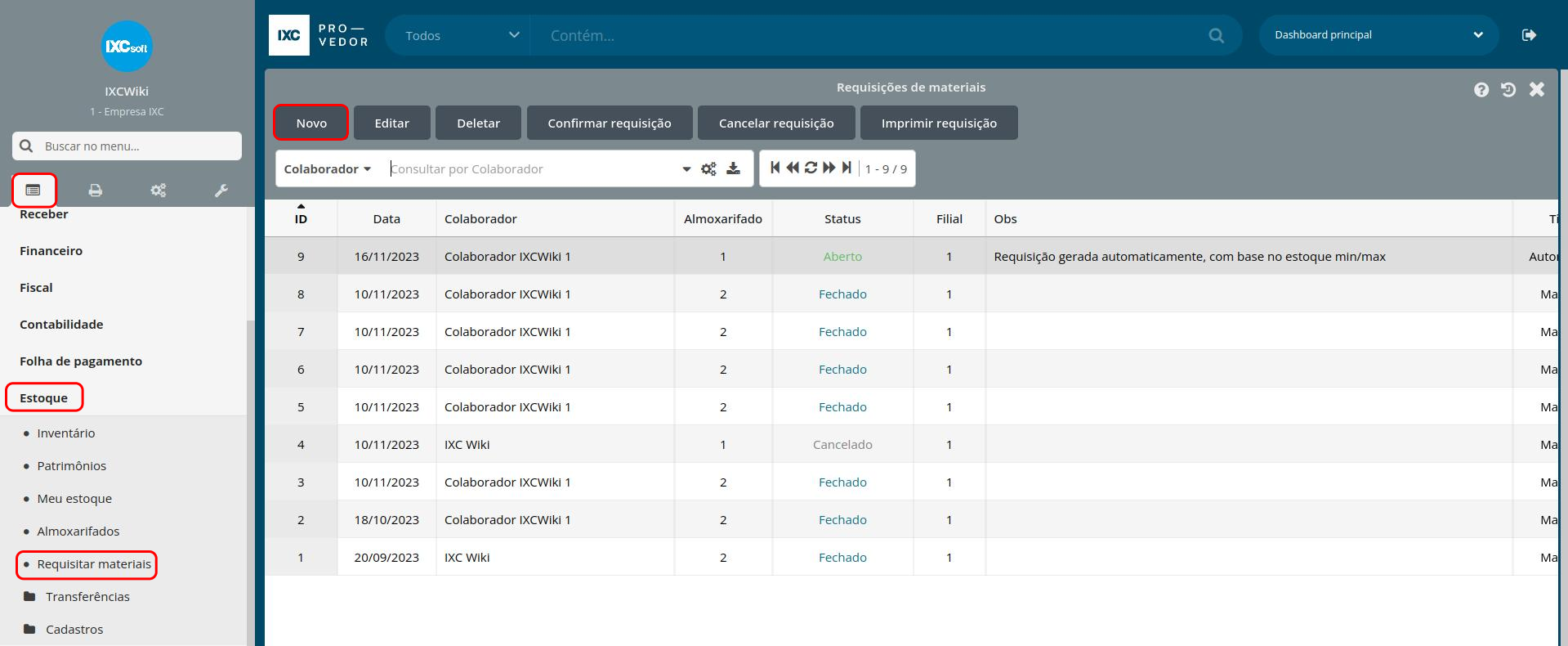Screen dimensions: 1568x646
Task: Expand the Fiscal menu section
Action: (36, 288)
